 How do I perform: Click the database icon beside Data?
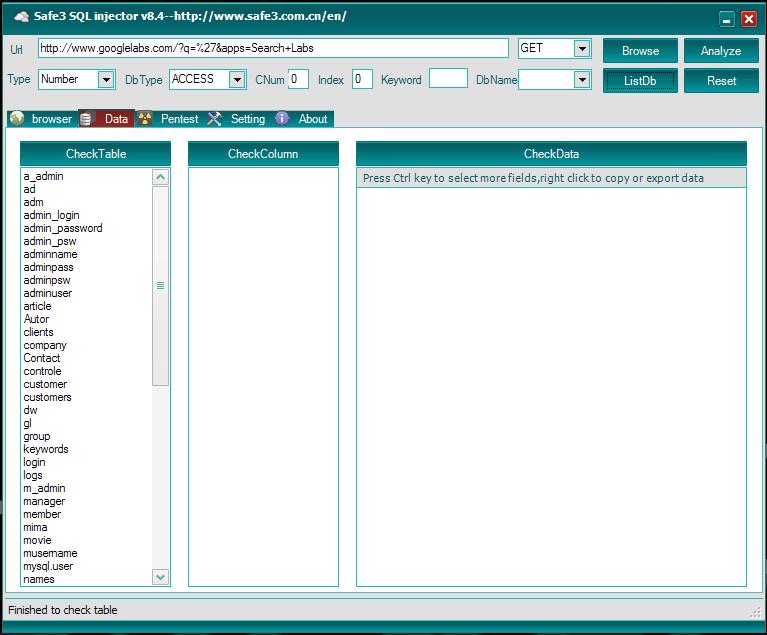point(86,119)
